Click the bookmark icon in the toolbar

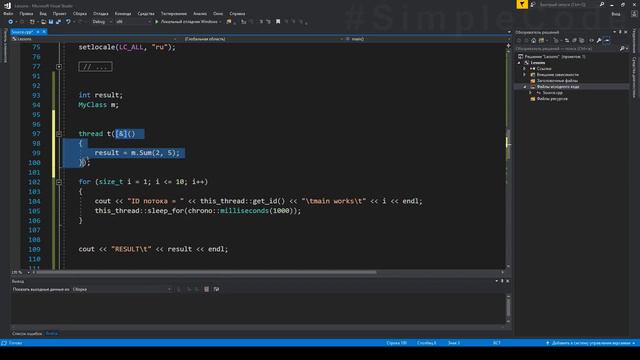click(x=278, y=22)
